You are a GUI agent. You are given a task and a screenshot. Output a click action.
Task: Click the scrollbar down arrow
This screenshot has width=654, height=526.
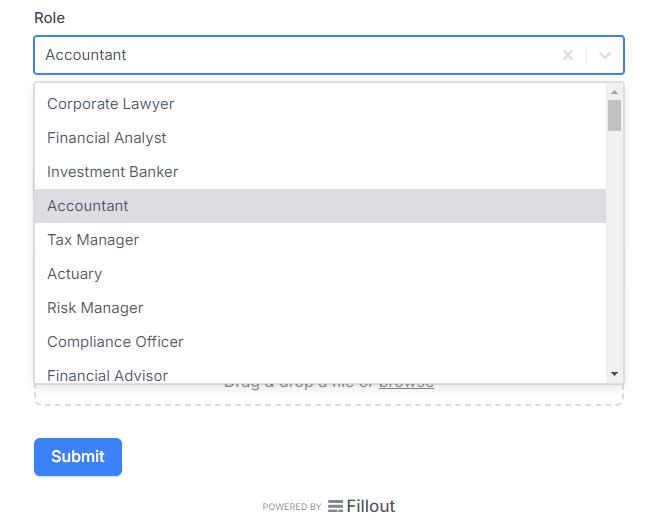614,374
